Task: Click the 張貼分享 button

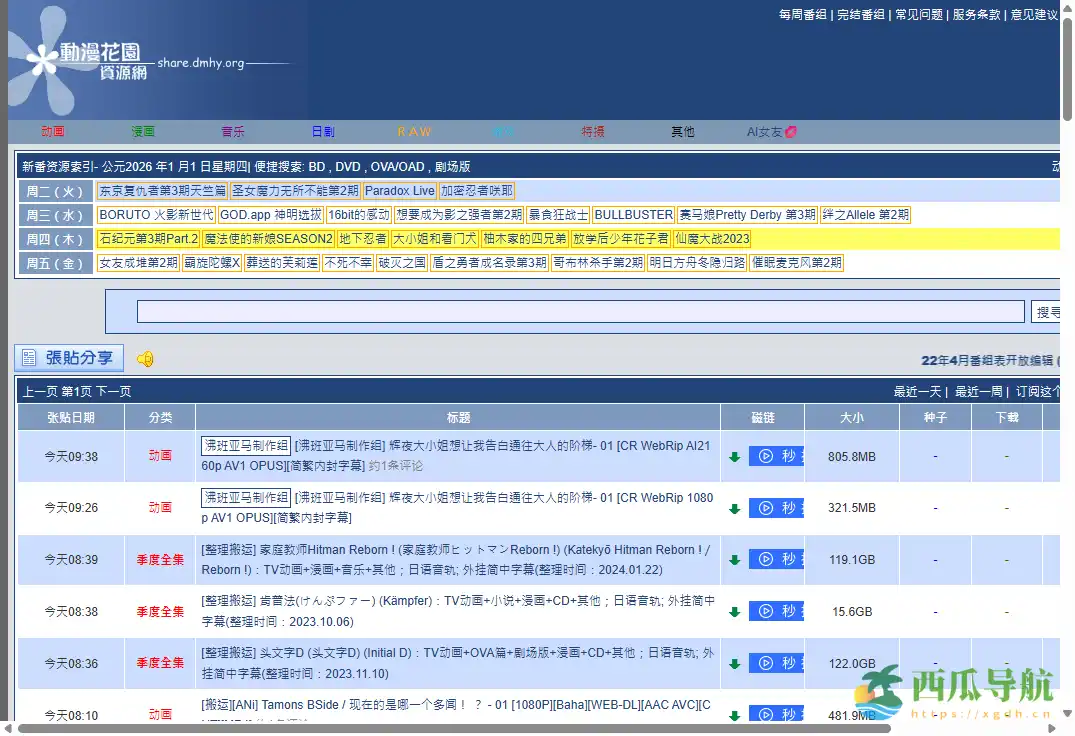Action: [68, 358]
